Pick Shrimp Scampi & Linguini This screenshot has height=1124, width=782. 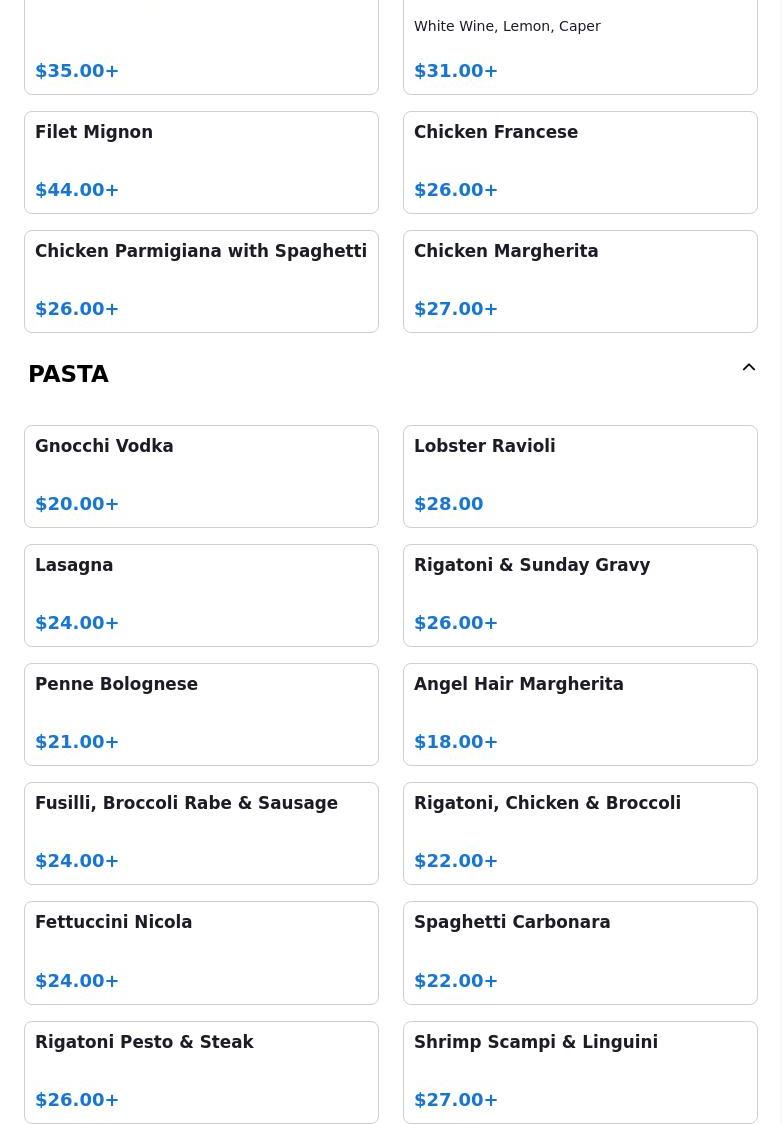tap(580, 1072)
